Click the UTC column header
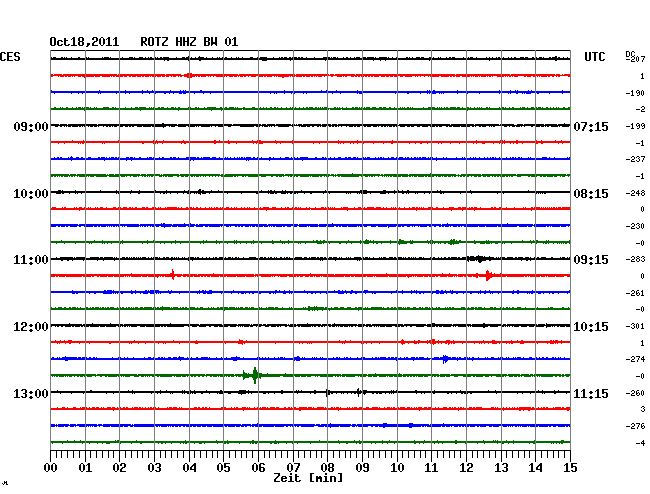Viewport: 650px width, 494px height. (594, 57)
